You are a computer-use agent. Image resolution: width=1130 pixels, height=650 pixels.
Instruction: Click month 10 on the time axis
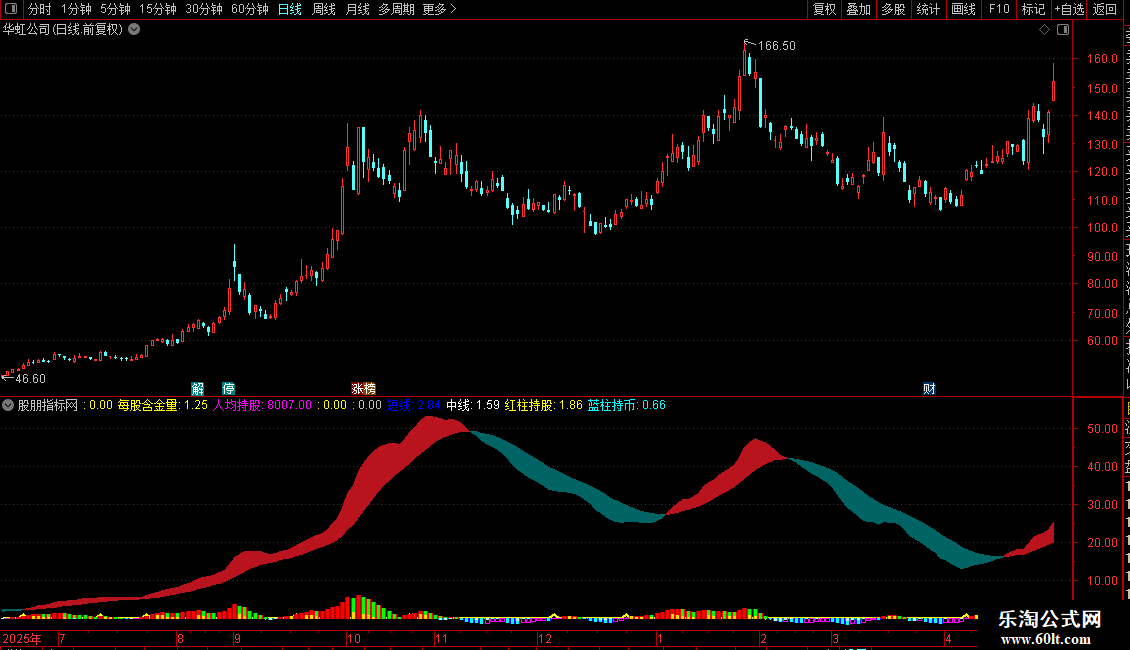(x=354, y=638)
